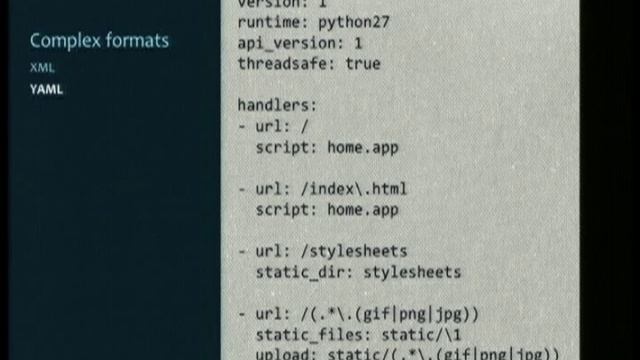The width and height of the screenshot is (640, 360).
Task: Select the YAML entry in the sidebar
Action: 46,89
